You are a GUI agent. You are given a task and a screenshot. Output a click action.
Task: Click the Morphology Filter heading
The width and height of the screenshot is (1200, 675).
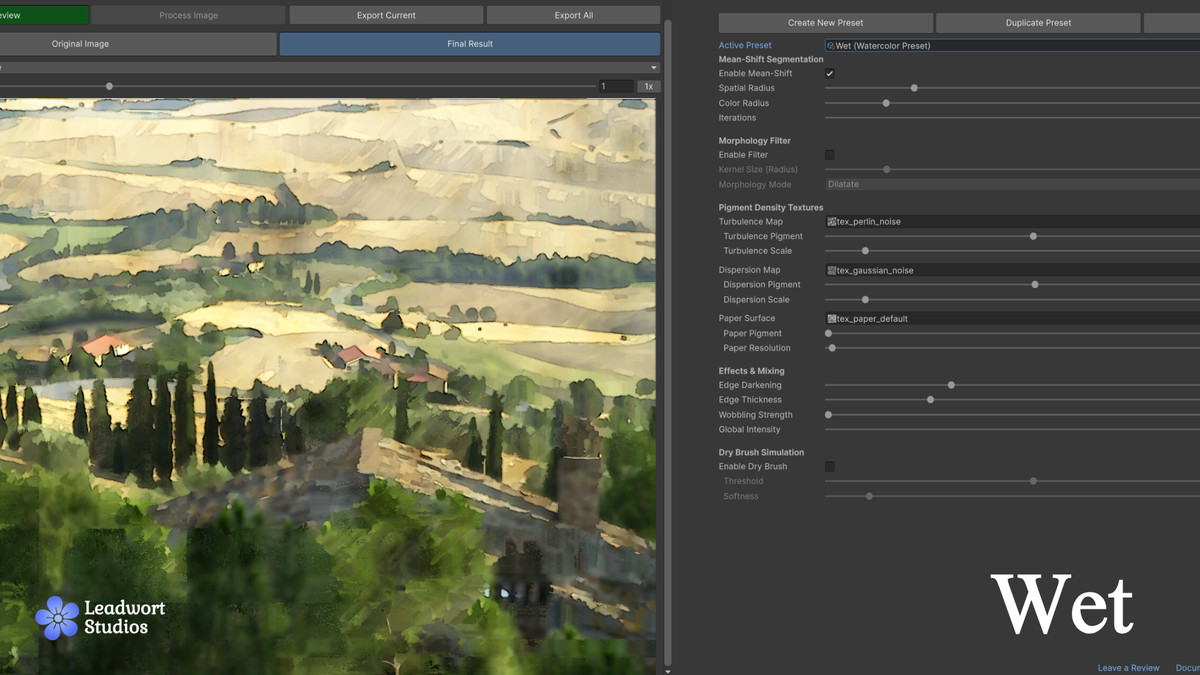[x=755, y=141]
